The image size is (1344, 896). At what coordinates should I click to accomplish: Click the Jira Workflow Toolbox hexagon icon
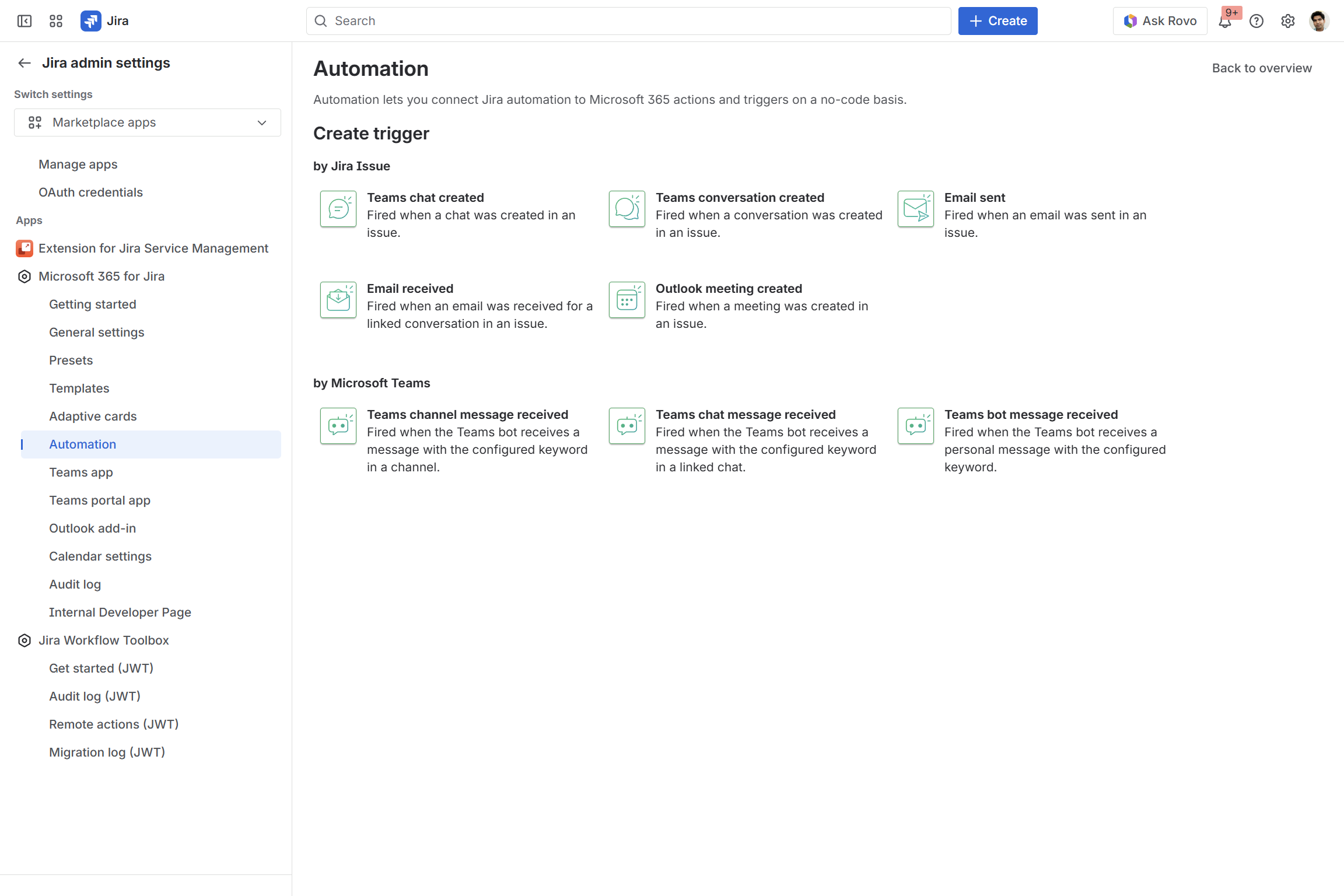(24, 640)
